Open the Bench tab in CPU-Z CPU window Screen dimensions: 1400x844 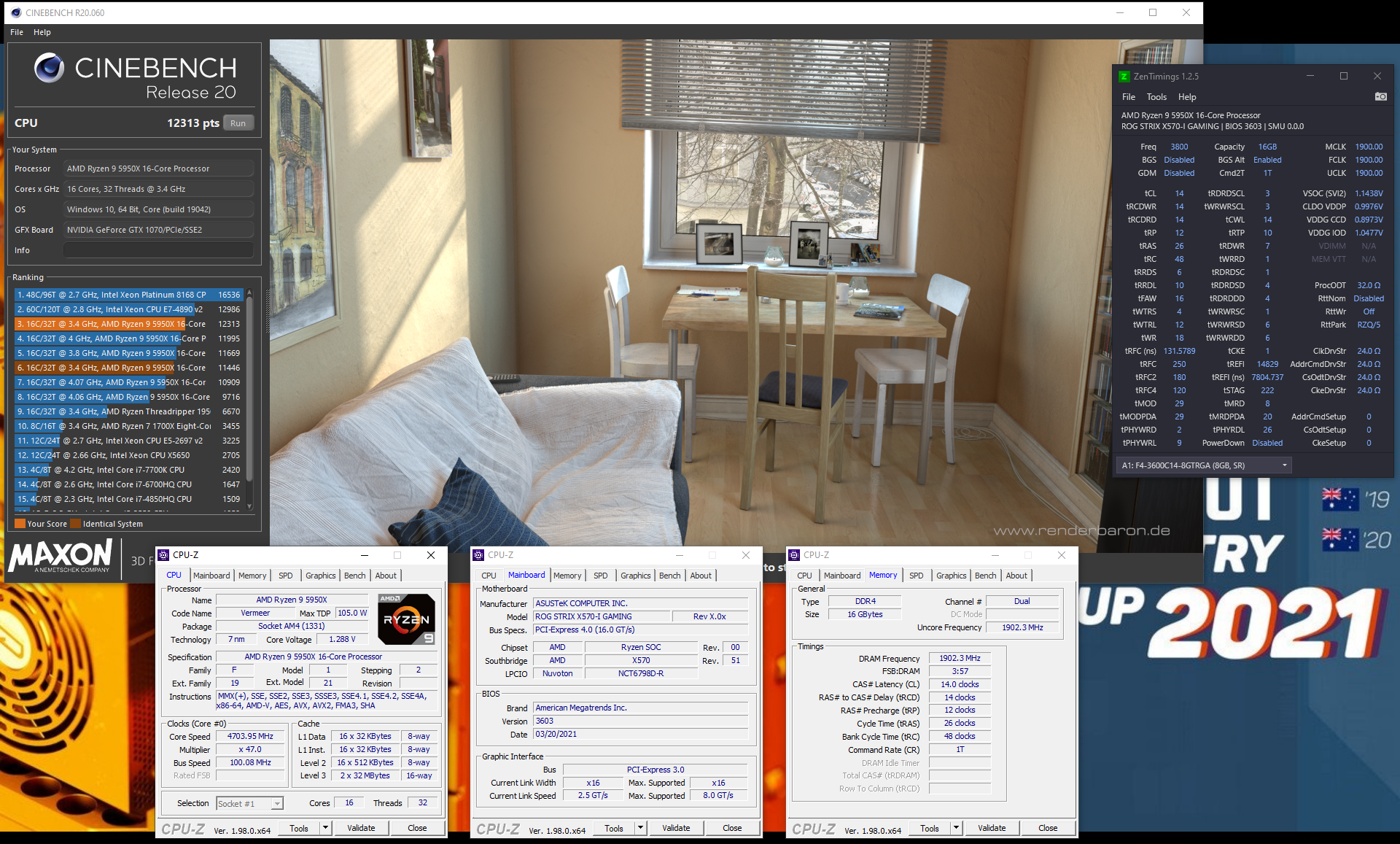tap(355, 576)
